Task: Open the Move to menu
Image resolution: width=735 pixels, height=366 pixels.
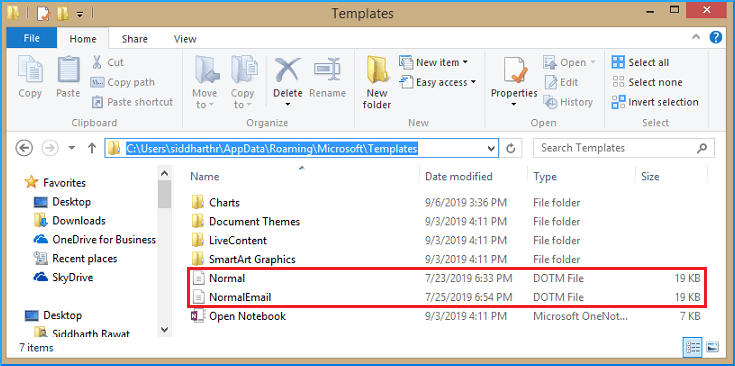Action: (x=205, y=83)
